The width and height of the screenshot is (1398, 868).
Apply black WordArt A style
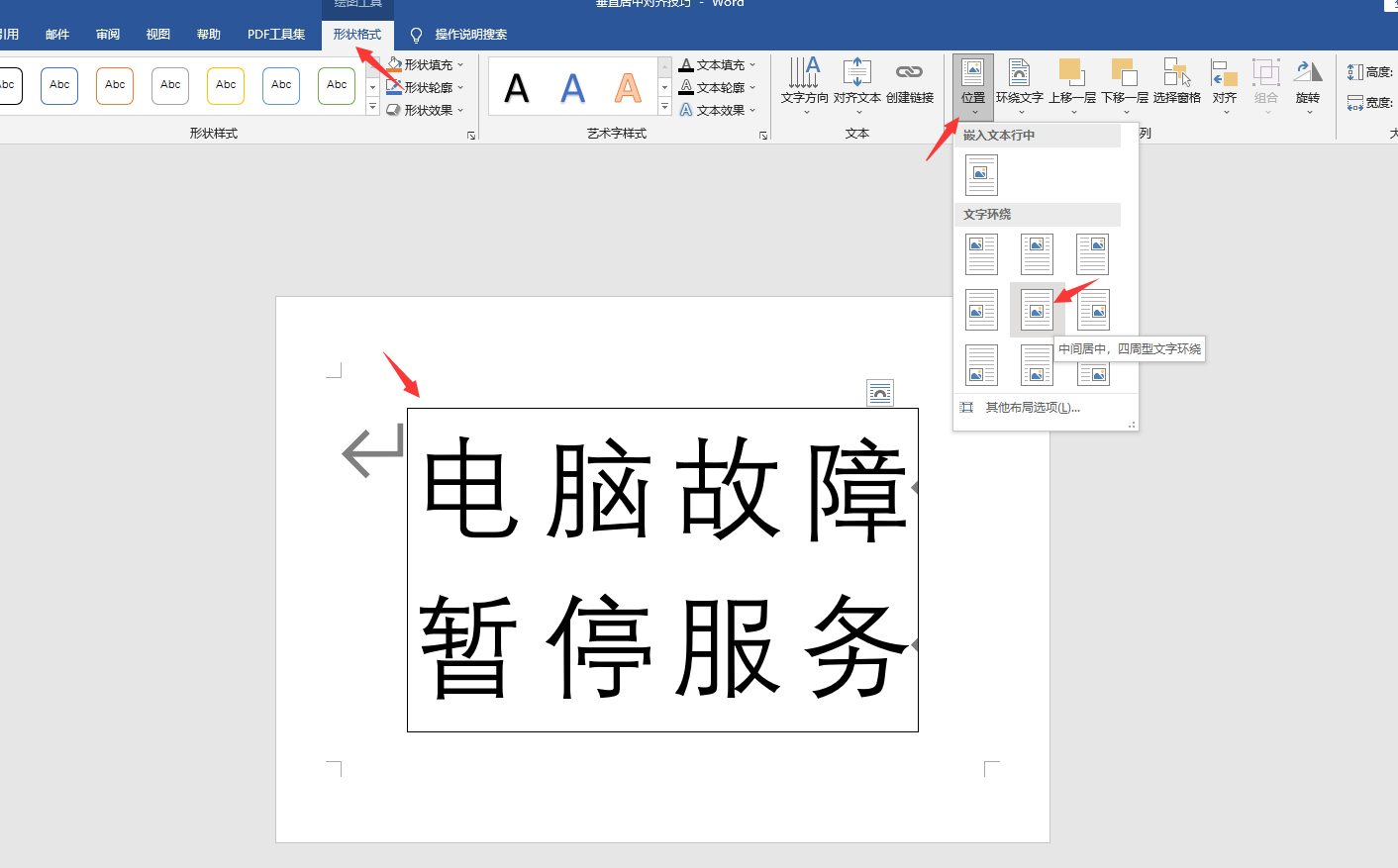(x=517, y=88)
